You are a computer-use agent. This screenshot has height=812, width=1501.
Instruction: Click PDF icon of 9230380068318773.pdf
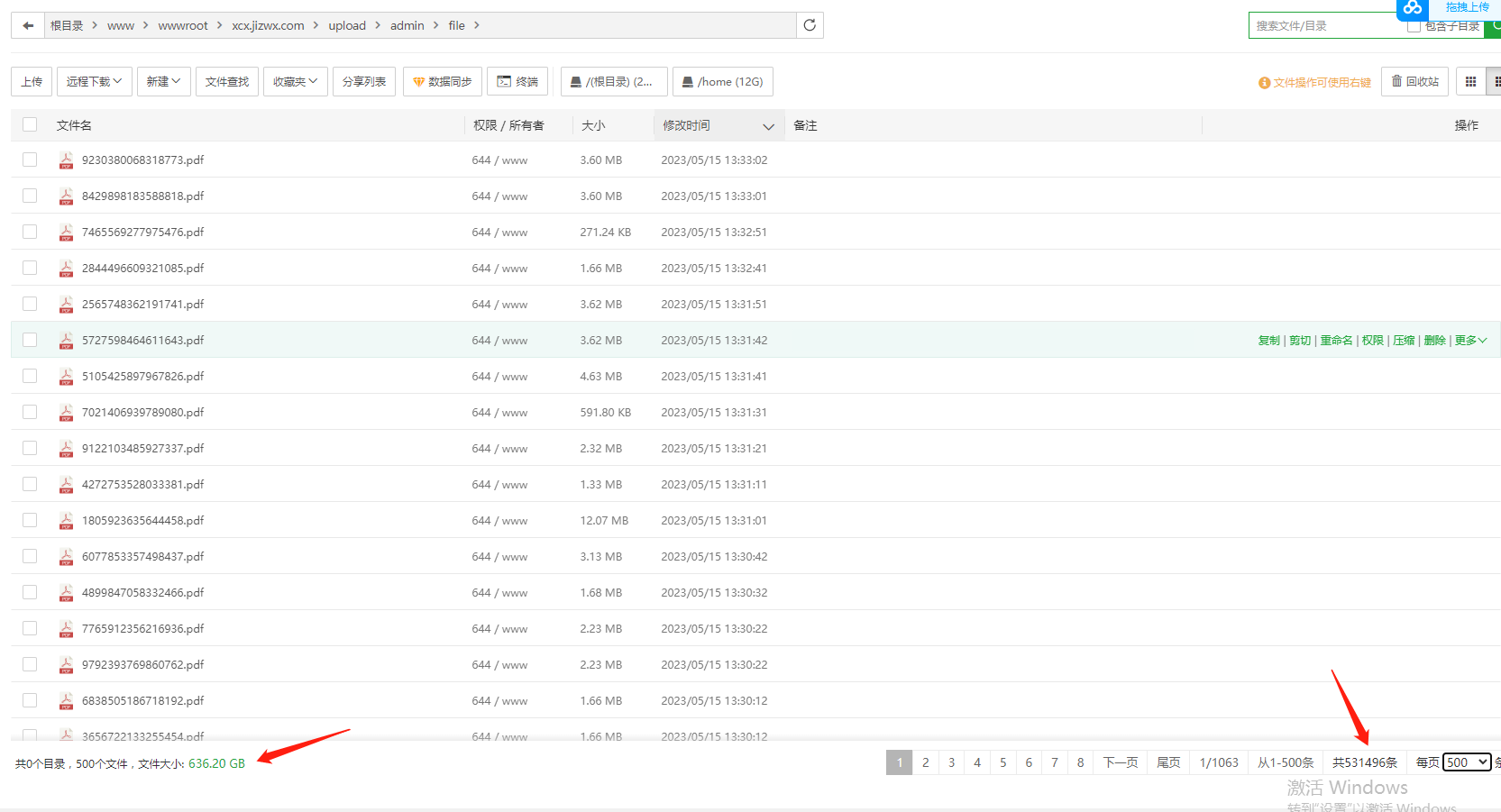[66, 160]
